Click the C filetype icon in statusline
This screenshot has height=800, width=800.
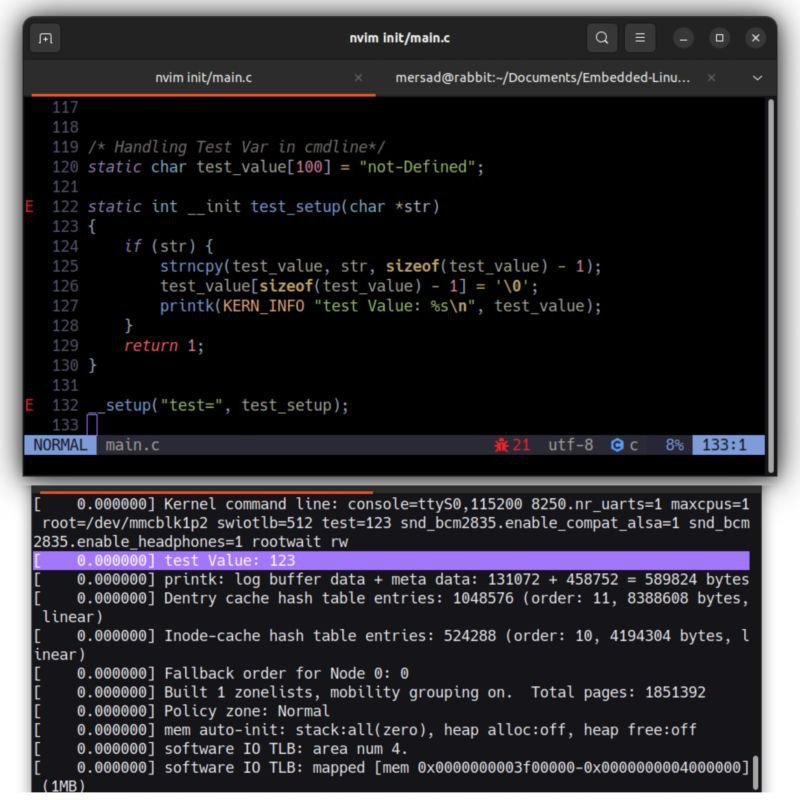(617, 445)
